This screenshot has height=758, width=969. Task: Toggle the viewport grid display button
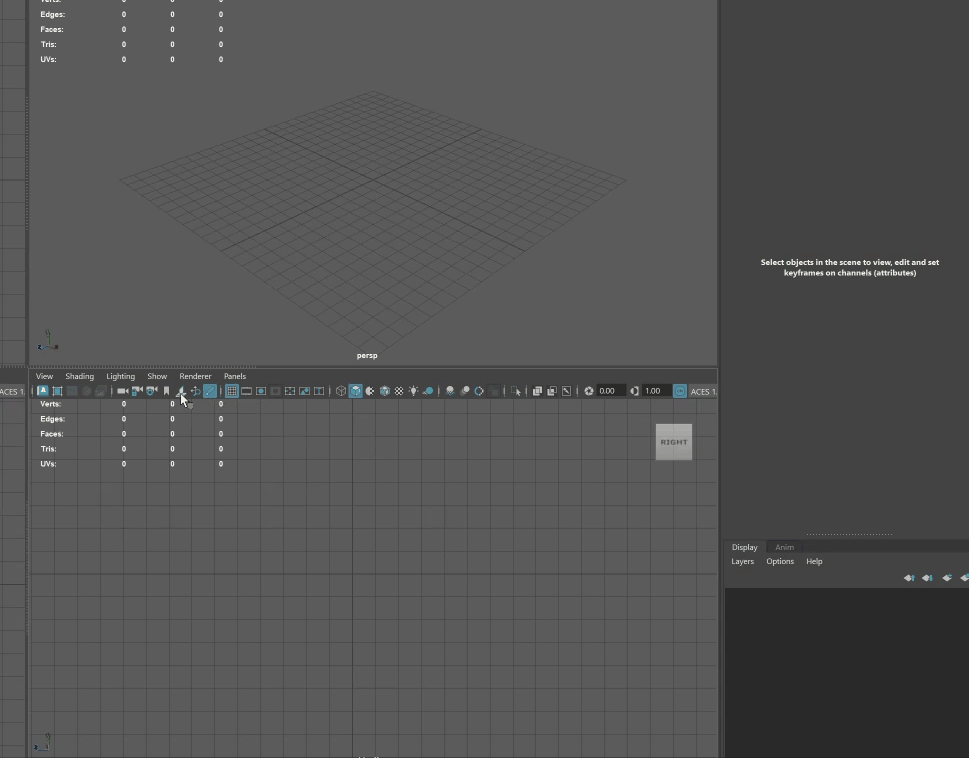click(231, 391)
